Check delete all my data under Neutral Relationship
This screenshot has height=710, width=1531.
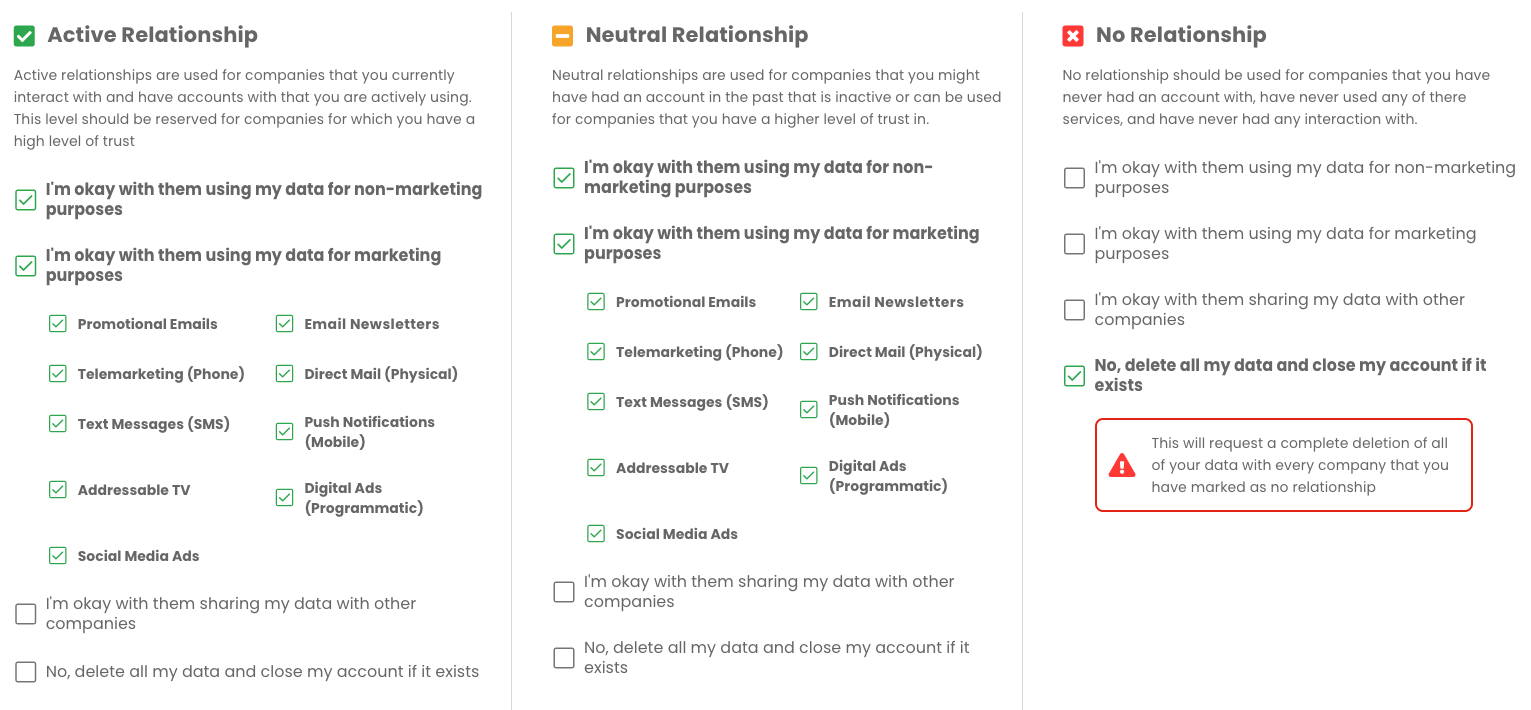click(x=564, y=658)
